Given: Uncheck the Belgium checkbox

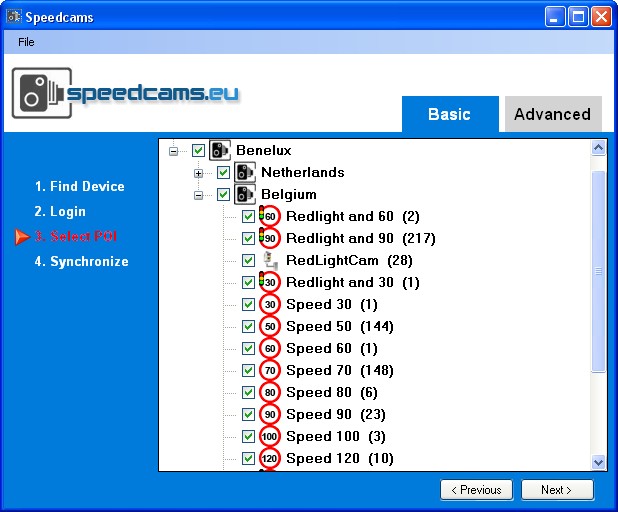Looking at the screenshot, I should [x=223, y=194].
